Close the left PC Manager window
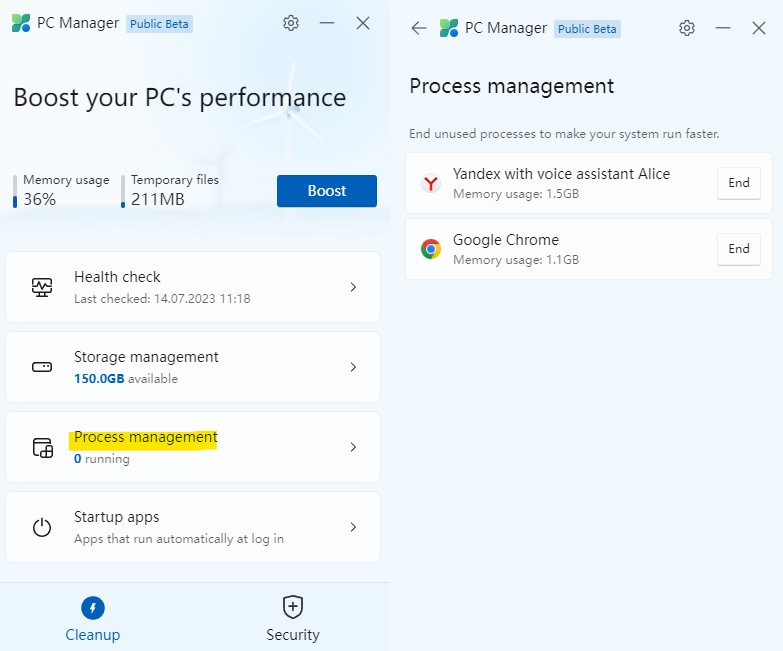The image size is (783, 651). pos(363,23)
